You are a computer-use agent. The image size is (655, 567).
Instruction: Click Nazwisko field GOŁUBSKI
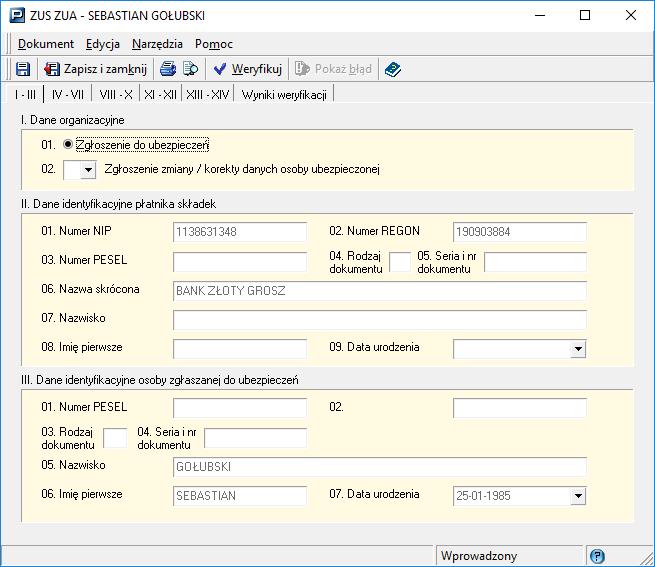[380, 467]
